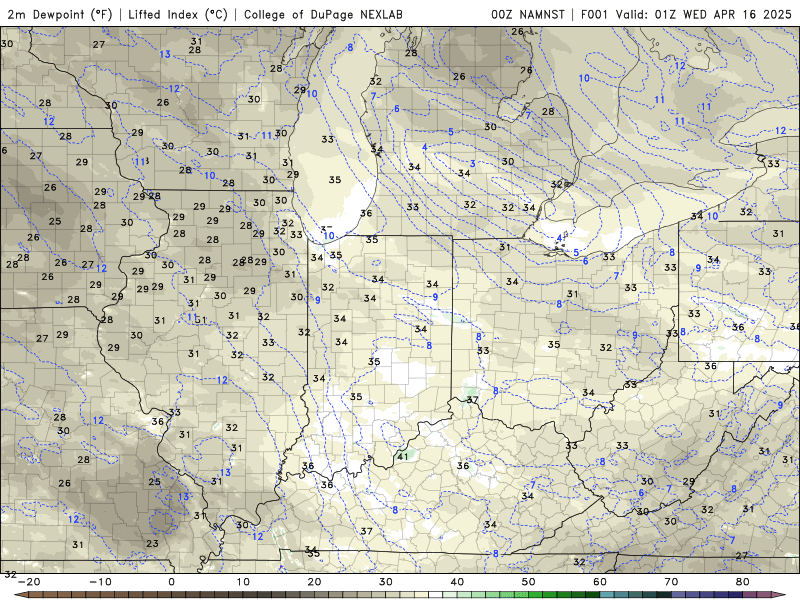Screen dimensions: 800x600
Task: Click the left arrow end of the color bar
Action: tap(21, 595)
